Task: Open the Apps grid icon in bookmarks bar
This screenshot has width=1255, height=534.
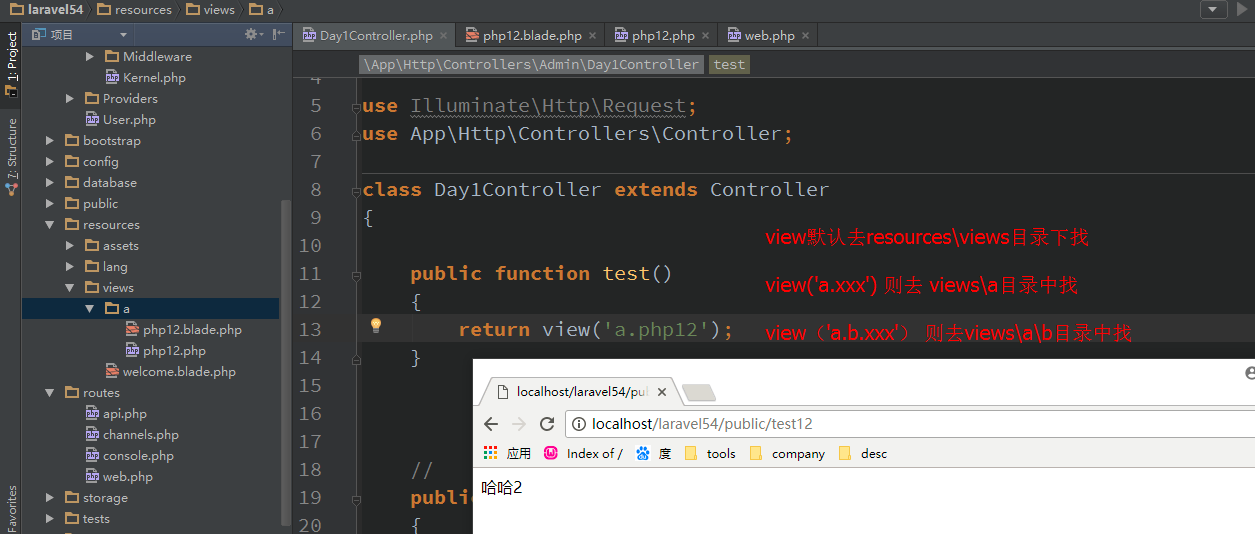Action: pyautogui.click(x=490, y=453)
